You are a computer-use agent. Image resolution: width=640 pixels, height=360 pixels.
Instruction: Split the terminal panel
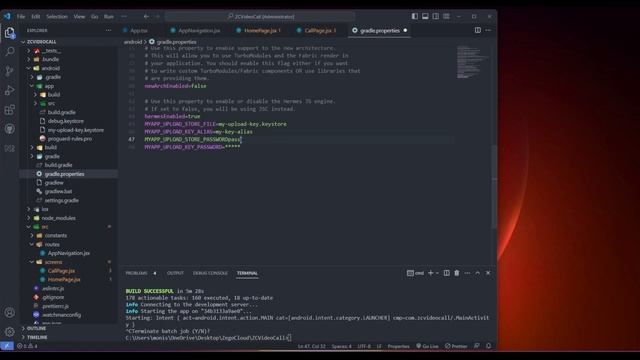click(x=447, y=273)
